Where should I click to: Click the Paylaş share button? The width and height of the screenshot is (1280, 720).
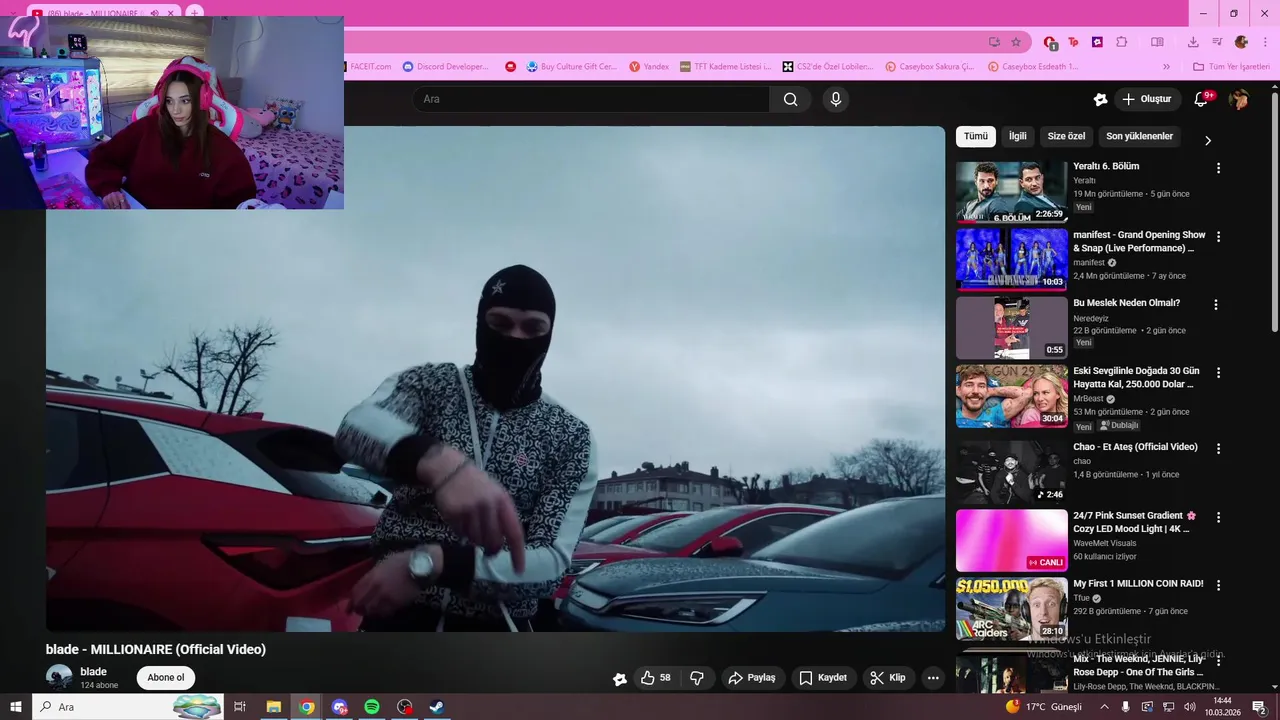tap(752, 678)
